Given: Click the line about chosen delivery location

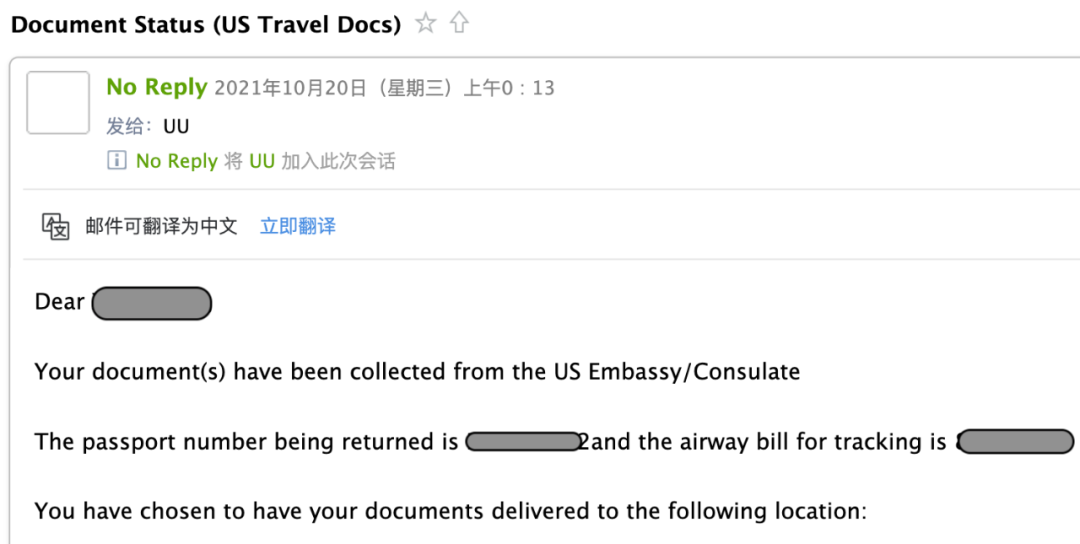Looking at the screenshot, I should click(450, 511).
